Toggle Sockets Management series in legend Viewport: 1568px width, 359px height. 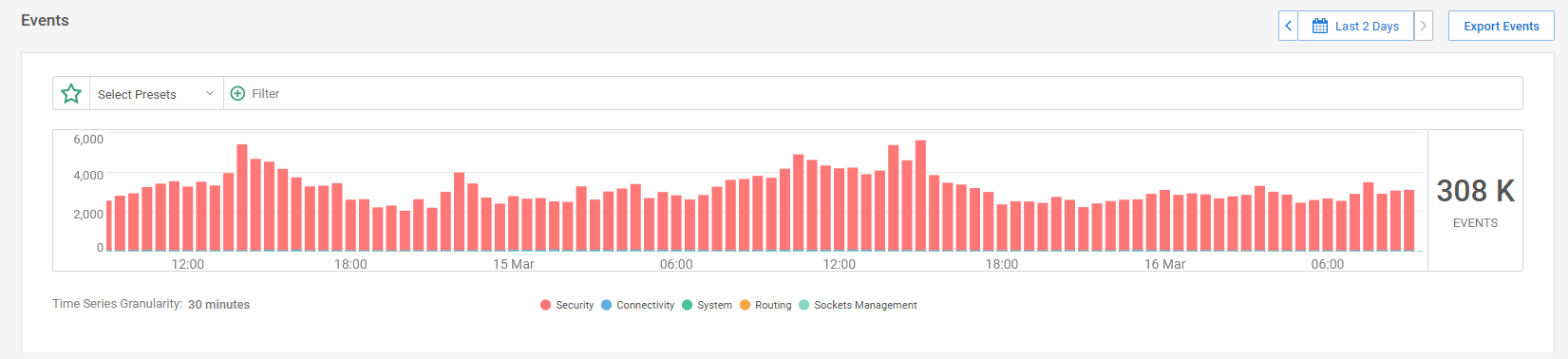[x=858, y=305]
